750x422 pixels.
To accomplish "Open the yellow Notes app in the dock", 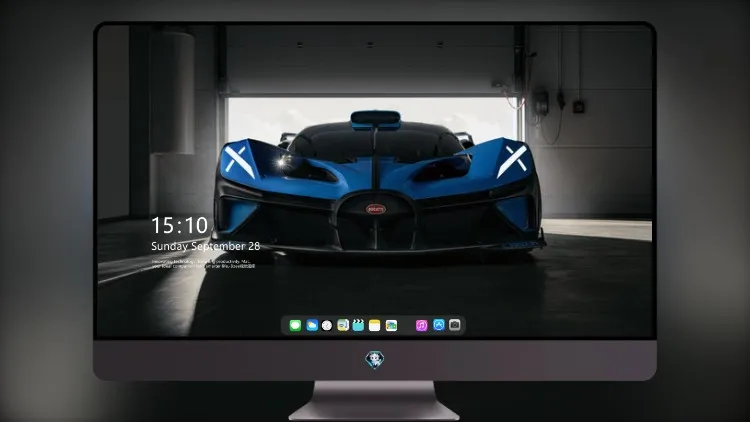I will coord(375,326).
